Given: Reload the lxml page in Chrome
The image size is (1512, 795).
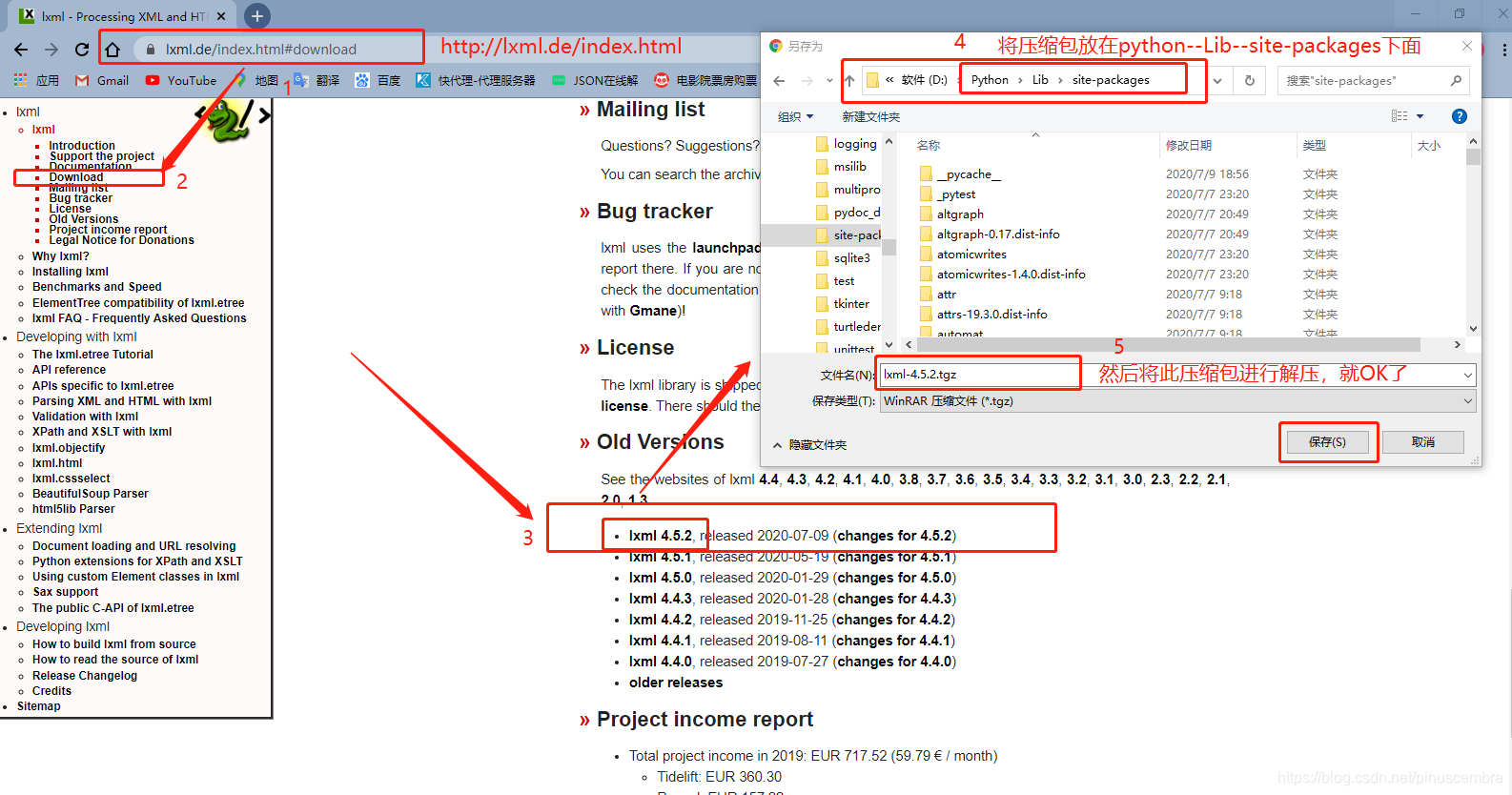Looking at the screenshot, I should [82, 50].
